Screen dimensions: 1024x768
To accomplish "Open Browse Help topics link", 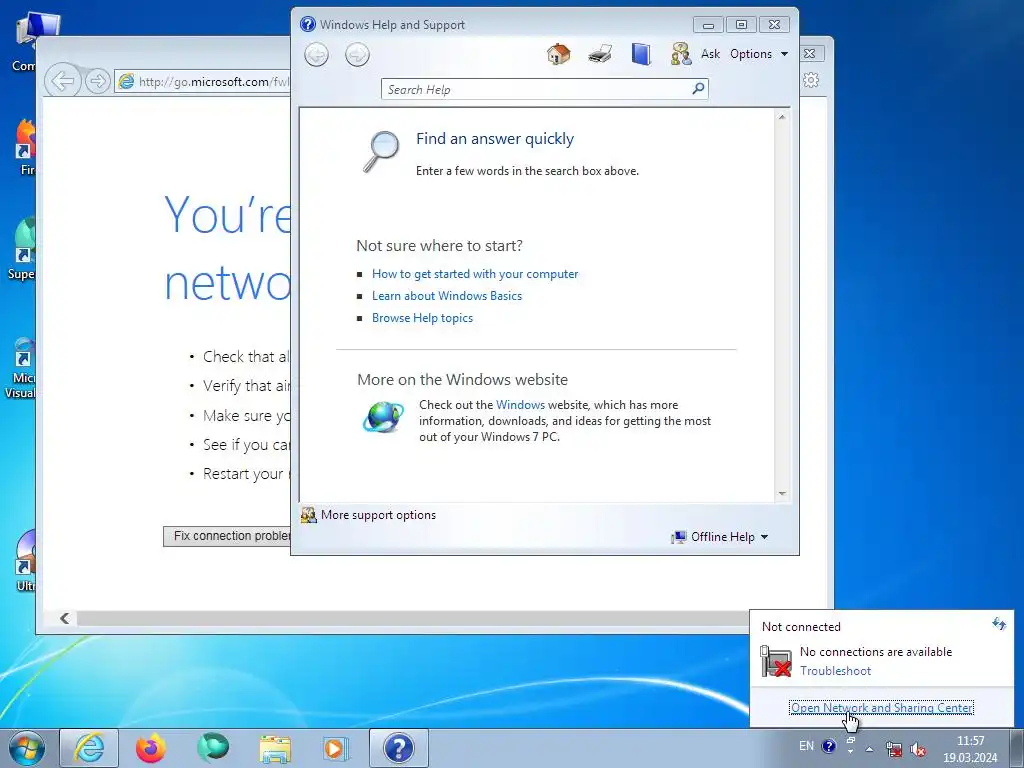I will click(422, 318).
